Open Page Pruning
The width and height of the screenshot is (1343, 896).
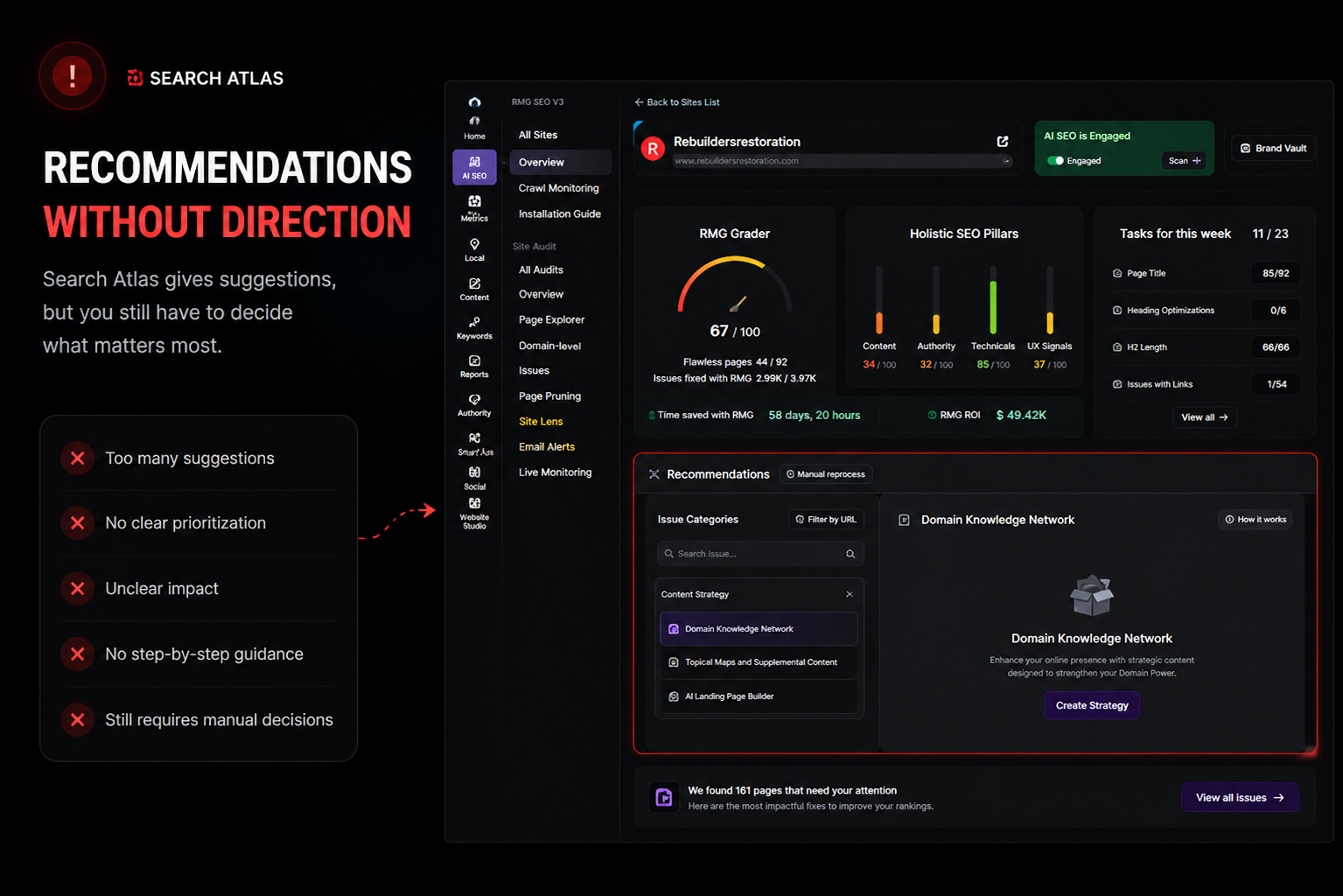click(549, 396)
